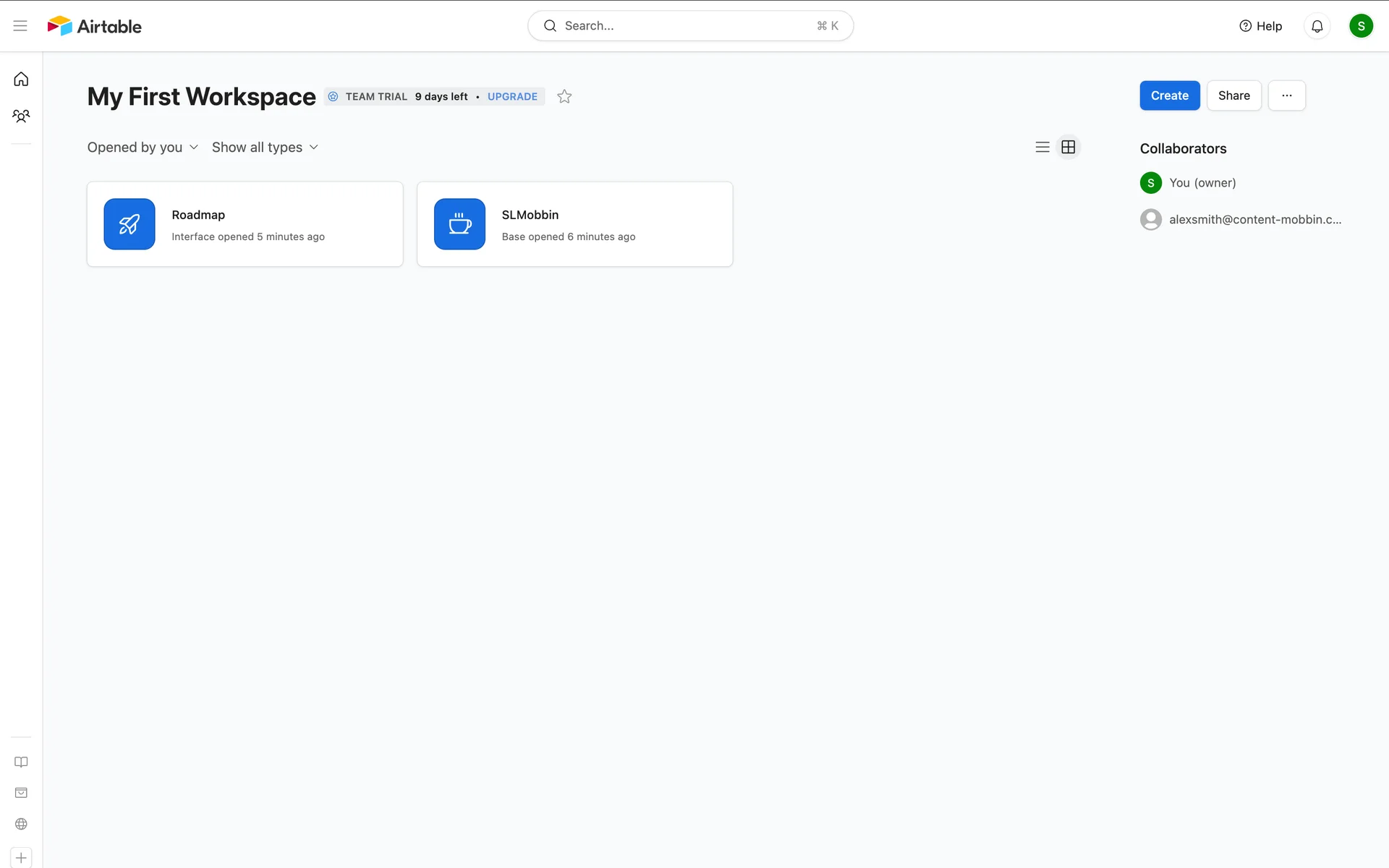
Task: Switch to list view layout
Action: (x=1042, y=148)
